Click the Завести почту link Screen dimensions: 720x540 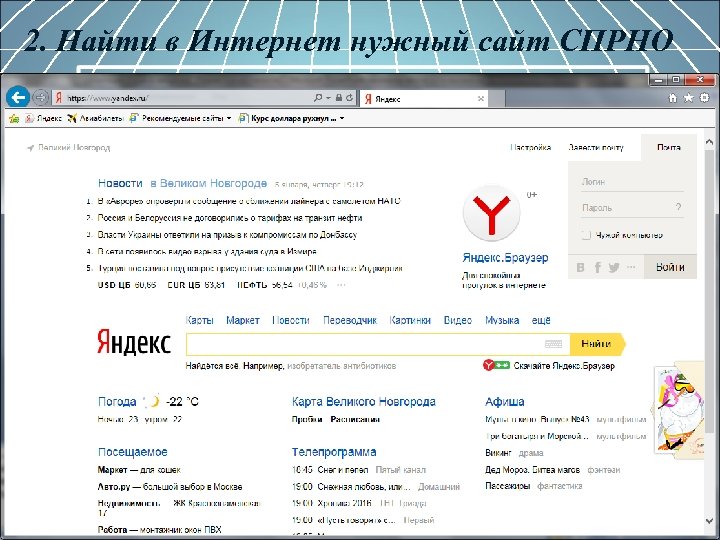[596, 148]
